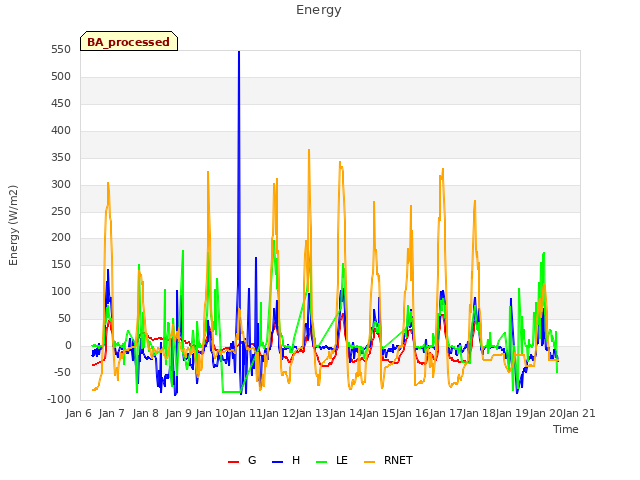This screenshot has width=640, height=480.
Task: Click the 400 y-axis tick label
Action: [x=61, y=131]
